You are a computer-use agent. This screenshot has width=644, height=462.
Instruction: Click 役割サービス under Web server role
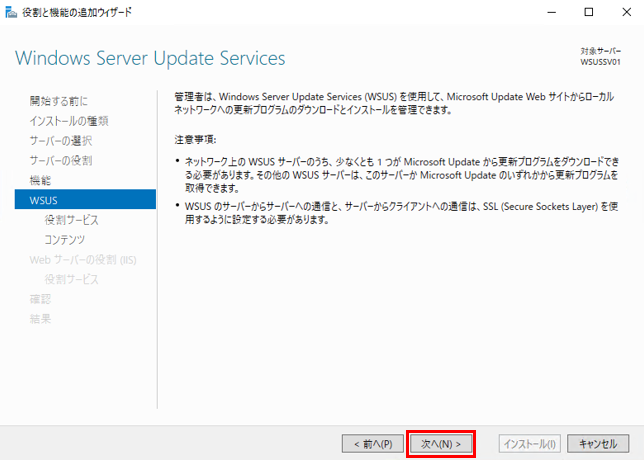point(71,279)
